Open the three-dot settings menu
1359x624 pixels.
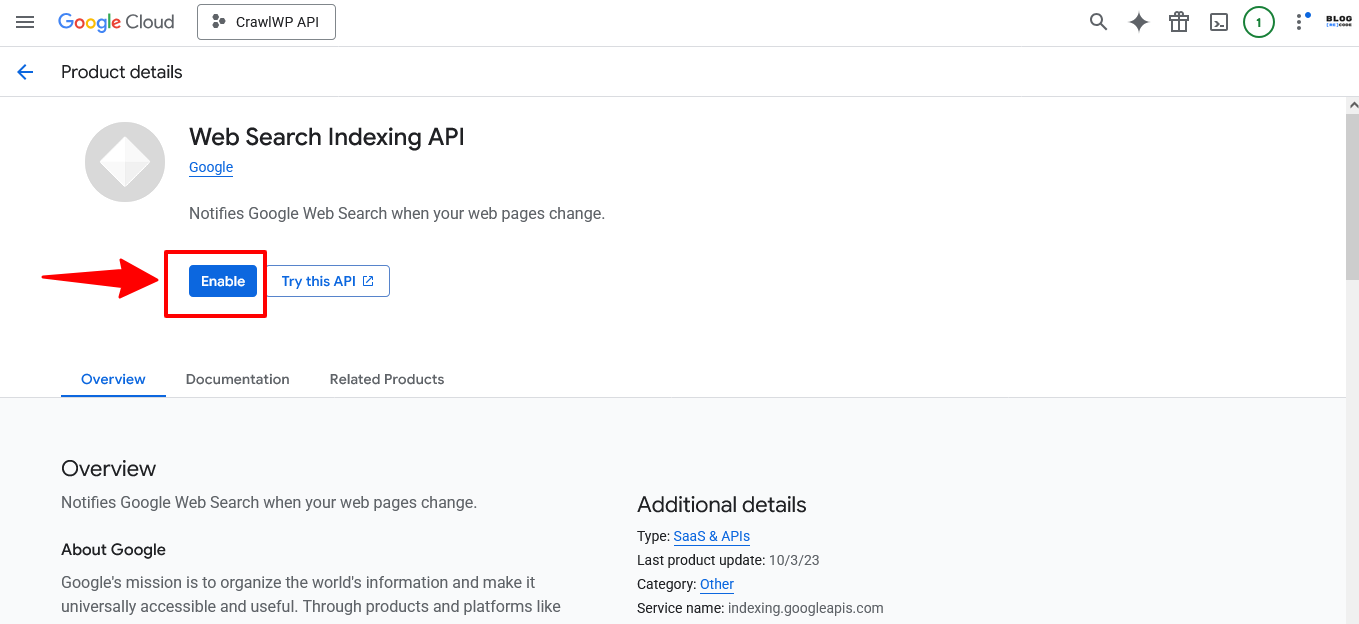(1300, 22)
